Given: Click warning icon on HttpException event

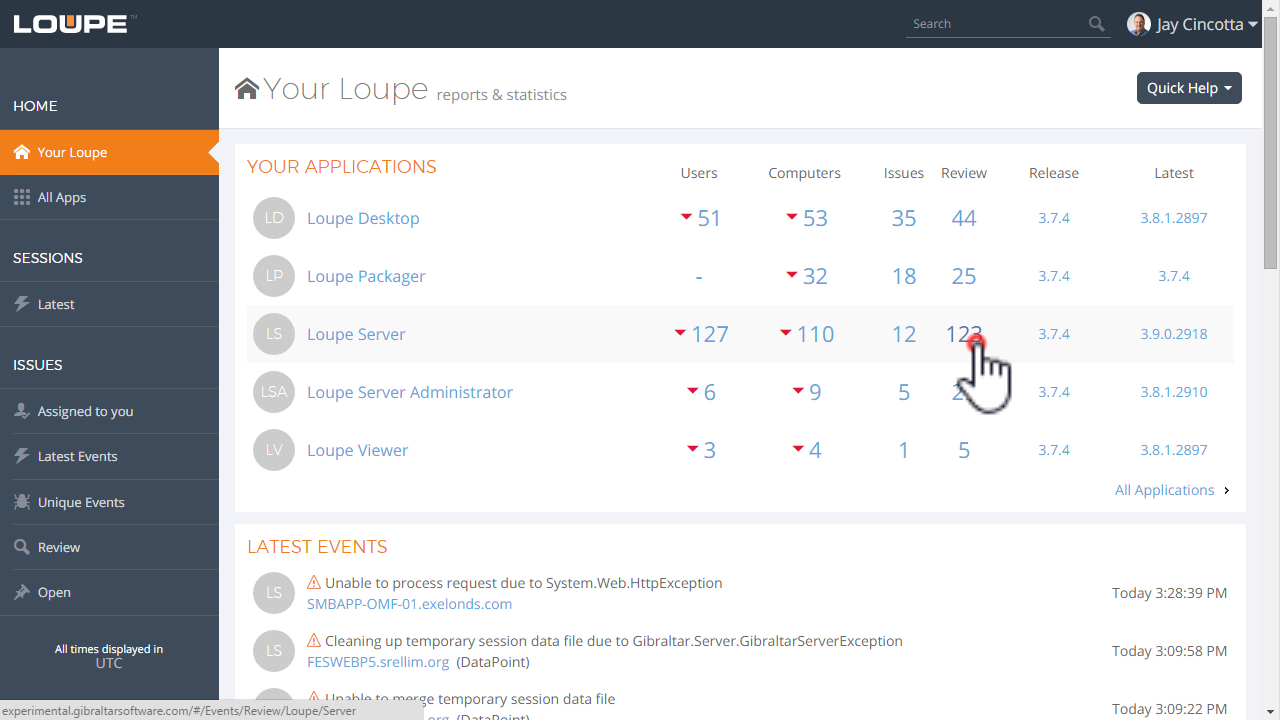Looking at the screenshot, I should pos(314,583).
